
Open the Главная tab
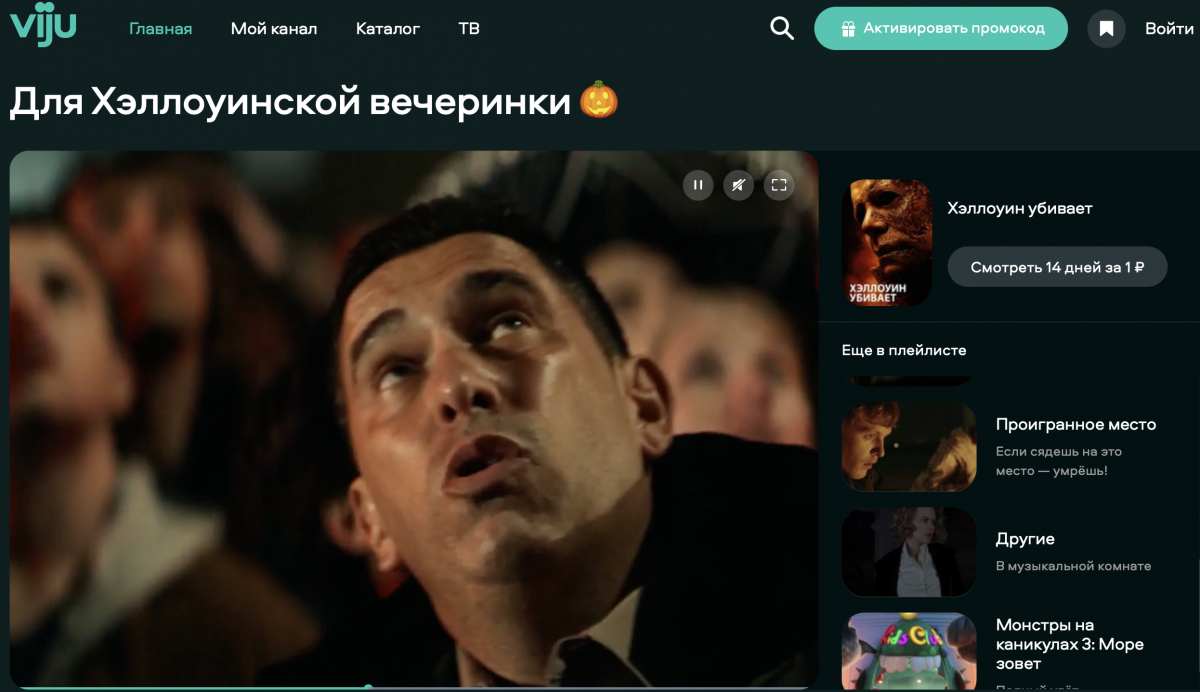point(160,29)
